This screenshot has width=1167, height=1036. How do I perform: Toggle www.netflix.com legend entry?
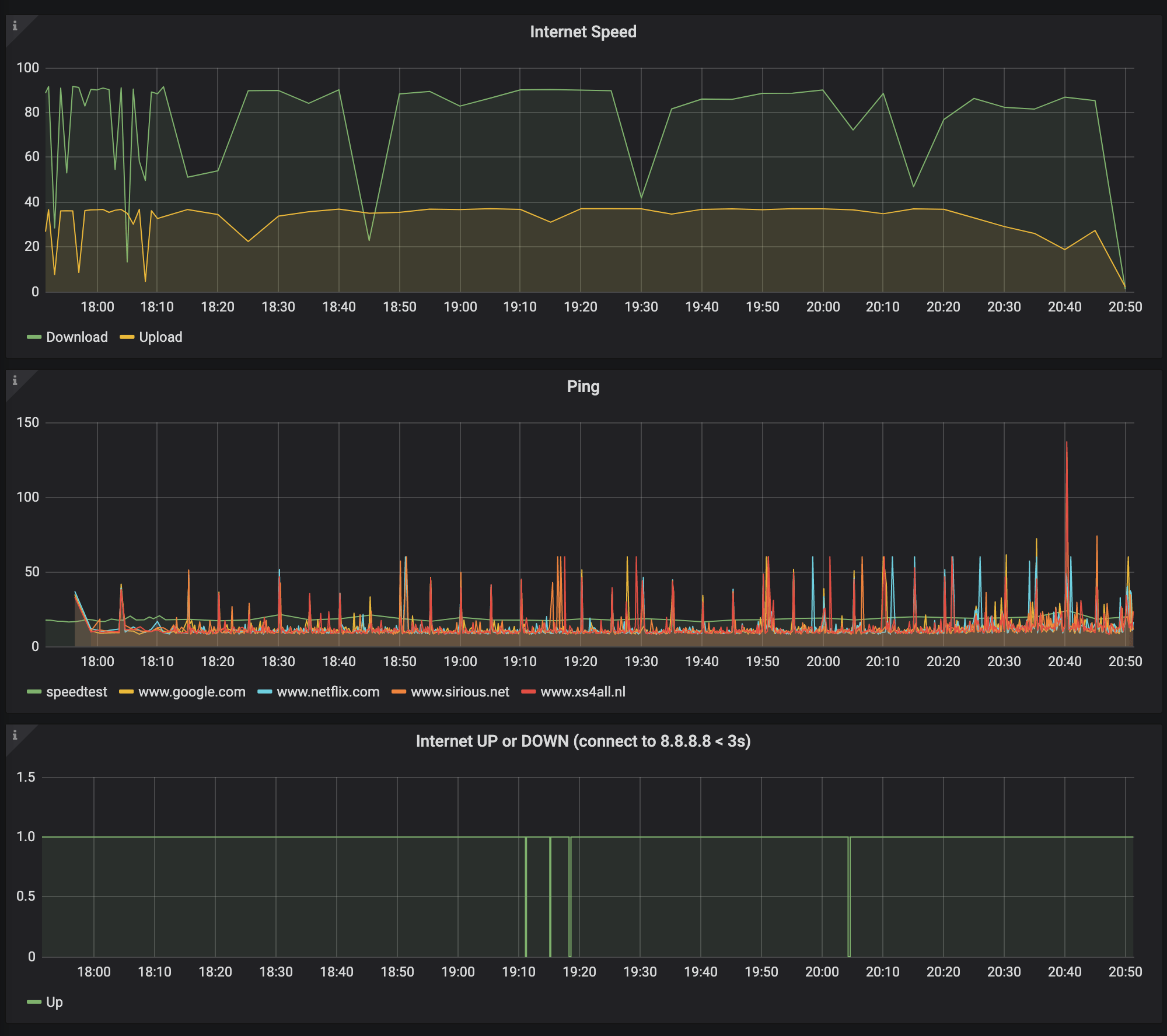[328, 692]
